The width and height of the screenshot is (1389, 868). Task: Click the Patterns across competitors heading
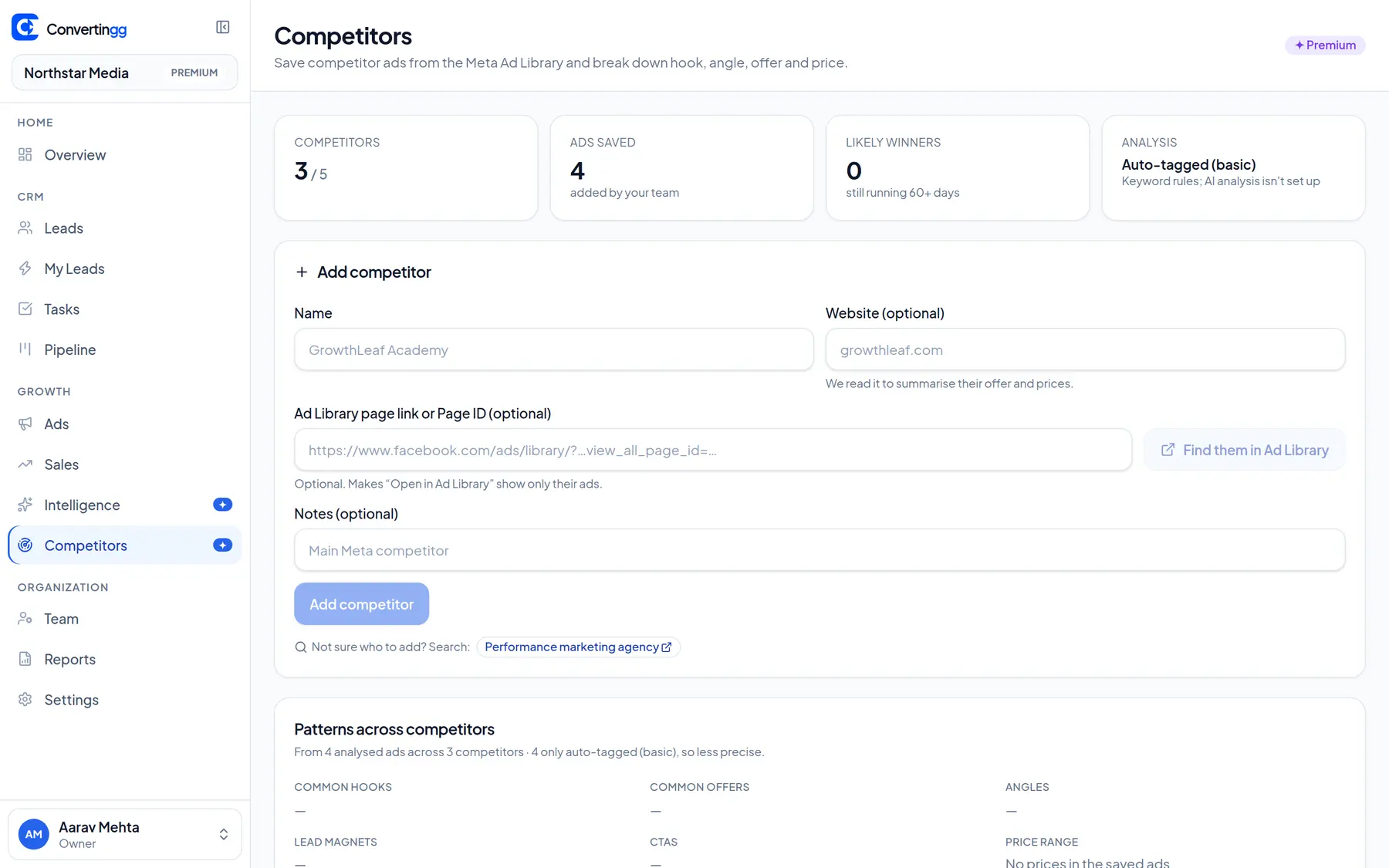394,729
